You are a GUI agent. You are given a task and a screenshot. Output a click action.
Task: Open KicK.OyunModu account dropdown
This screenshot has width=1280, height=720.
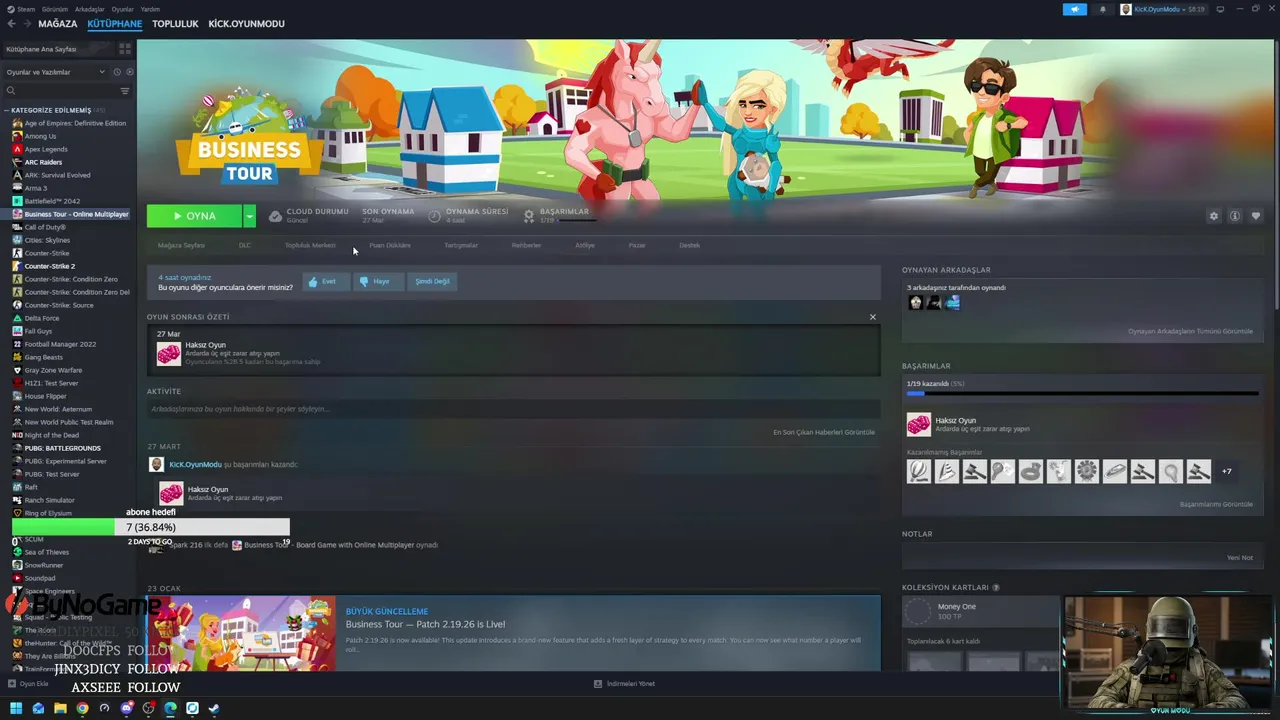1163,9
